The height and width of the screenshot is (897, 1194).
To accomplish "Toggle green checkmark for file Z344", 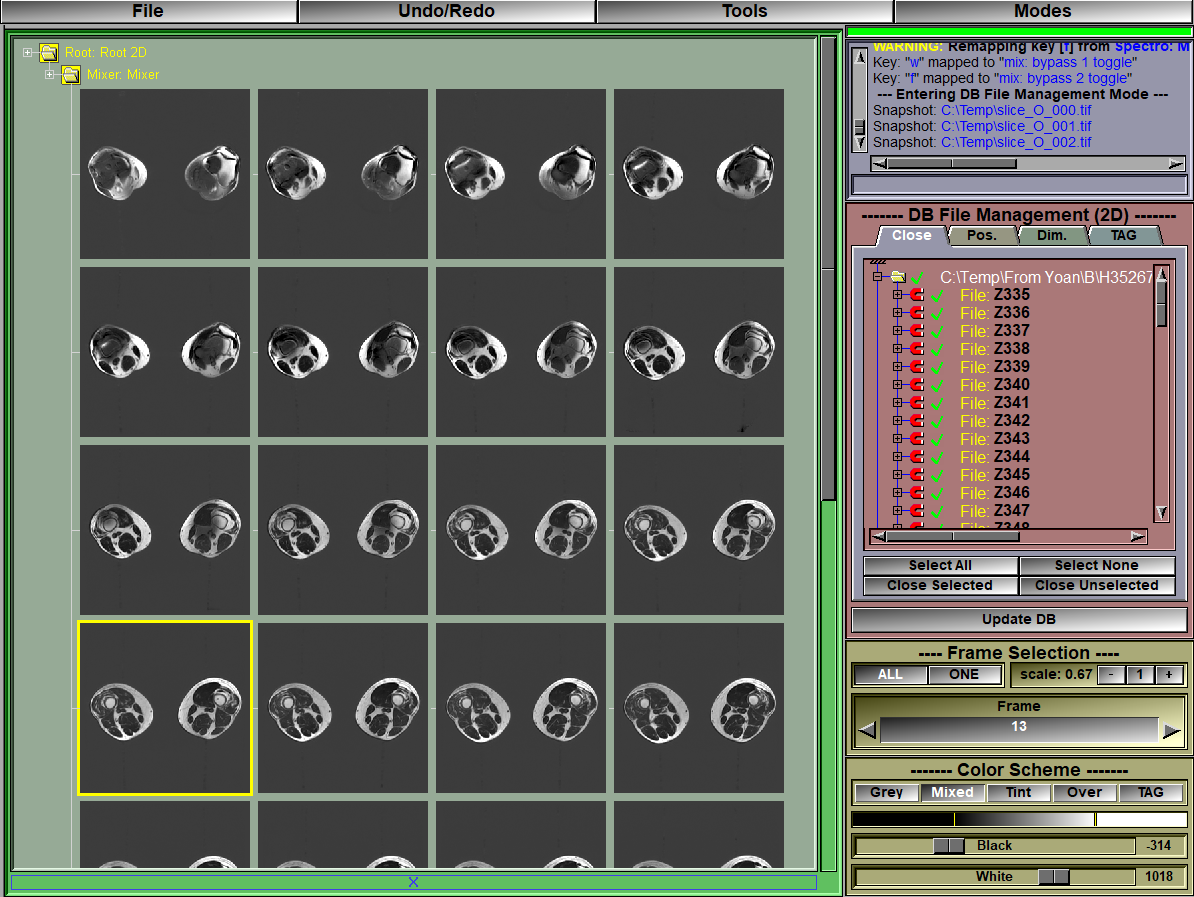I will click(937, 457).
